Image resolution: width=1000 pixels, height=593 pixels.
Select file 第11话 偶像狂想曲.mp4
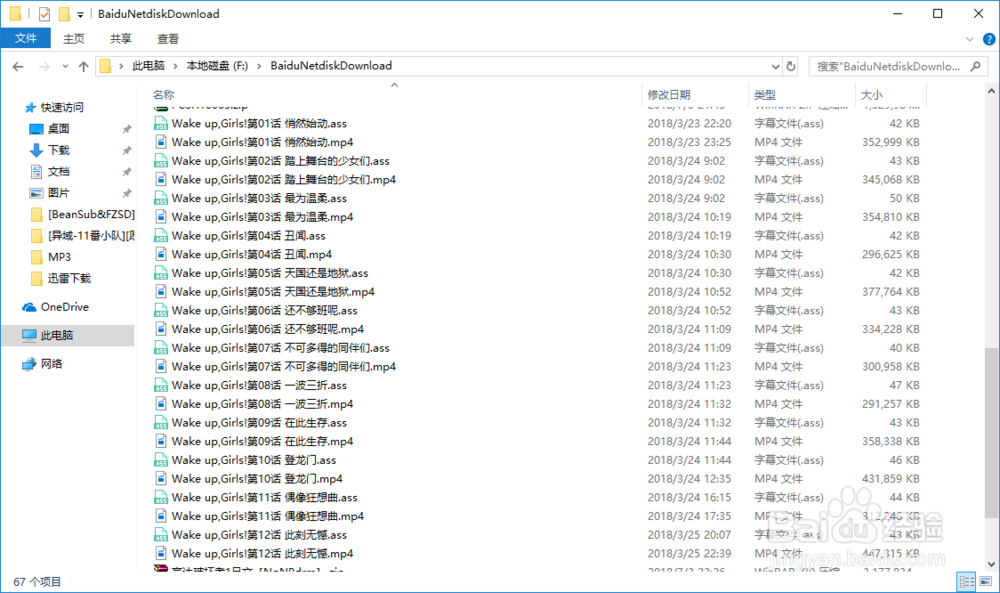pyautogui.click(x=268, y=516)
